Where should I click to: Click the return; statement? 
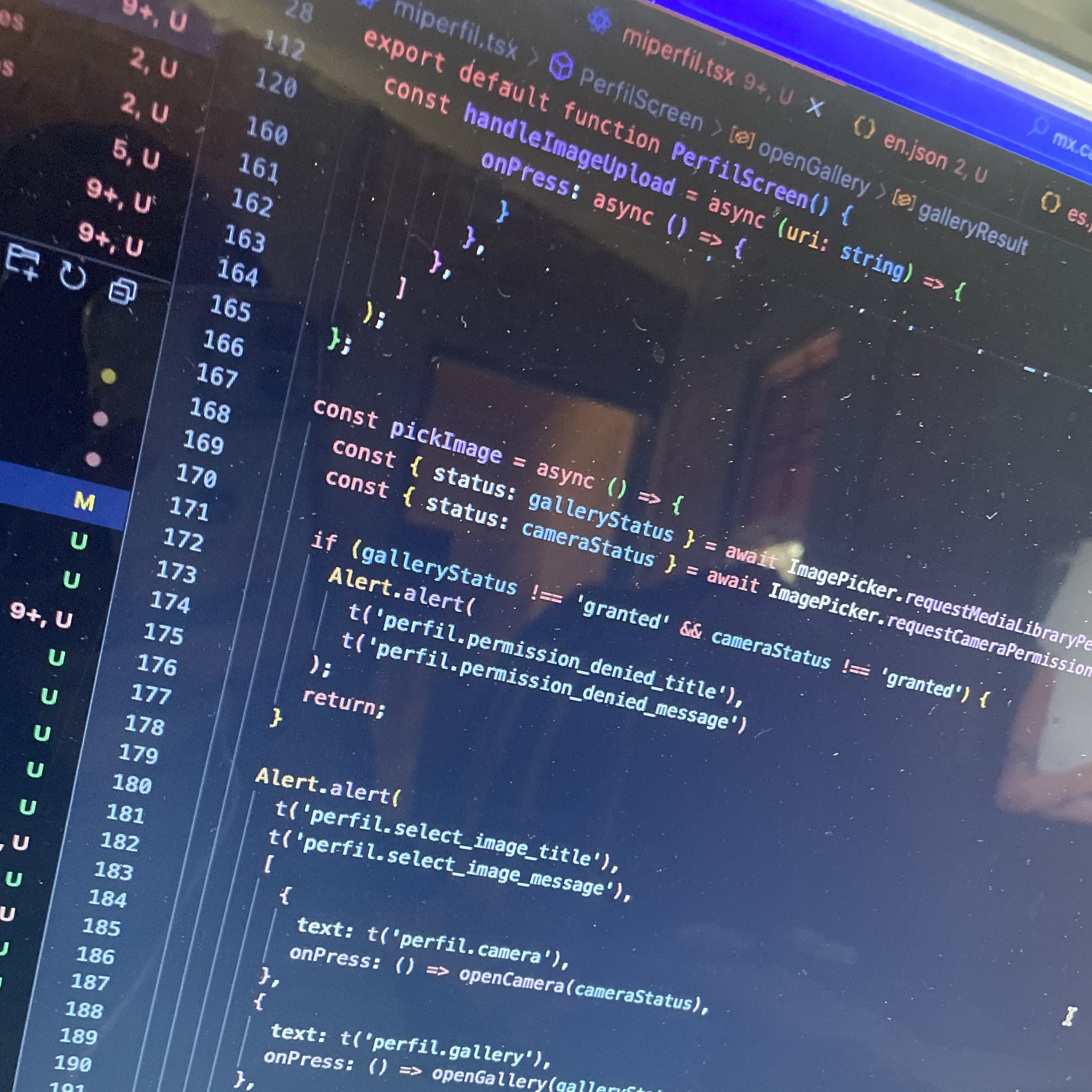coord(344,702)
